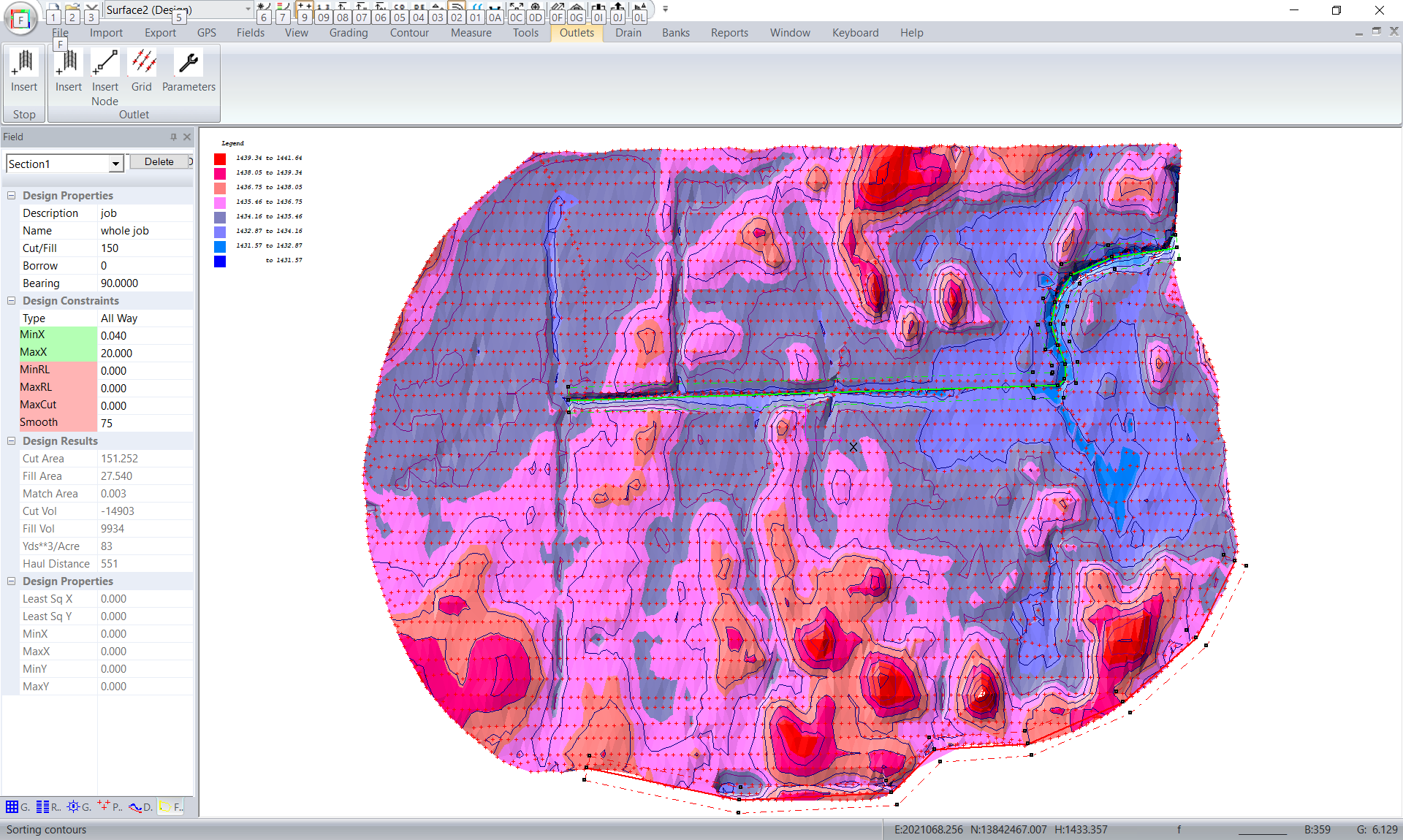Click the Insert Stop icon
Image resolution: width=1403 pixels, height=840 pixels.
tap(23, 64)
